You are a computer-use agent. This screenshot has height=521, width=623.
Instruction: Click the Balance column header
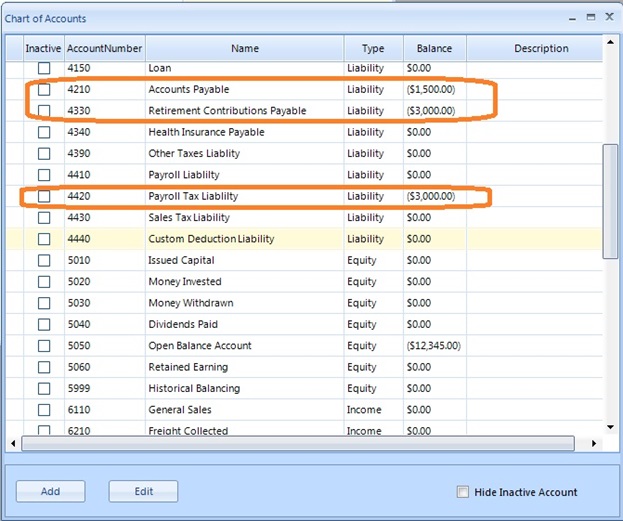click(x=434, y=48)
